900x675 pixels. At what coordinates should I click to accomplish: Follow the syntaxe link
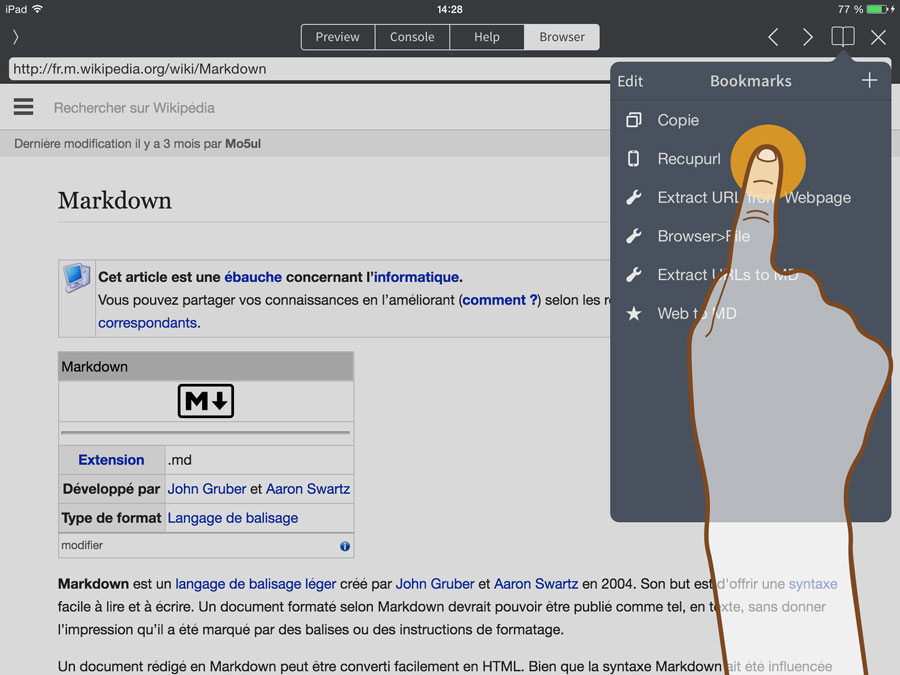point(813,584)
